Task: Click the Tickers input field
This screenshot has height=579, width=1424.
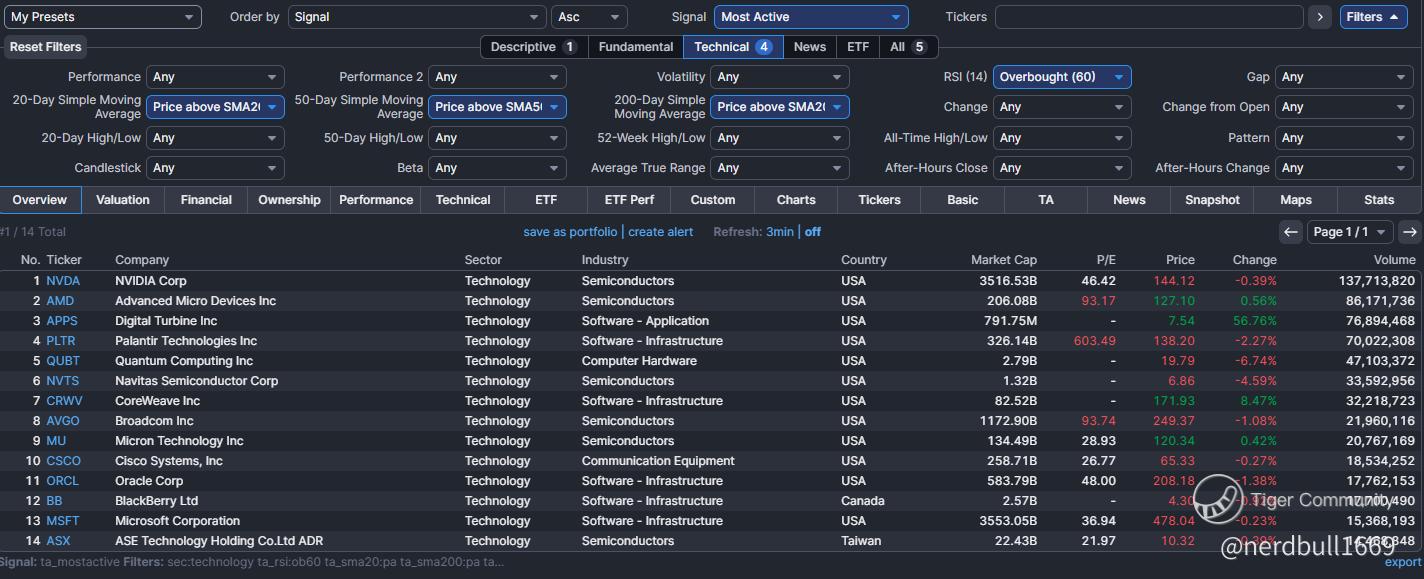Action: pyautogui.click(x=1148, y=17)
